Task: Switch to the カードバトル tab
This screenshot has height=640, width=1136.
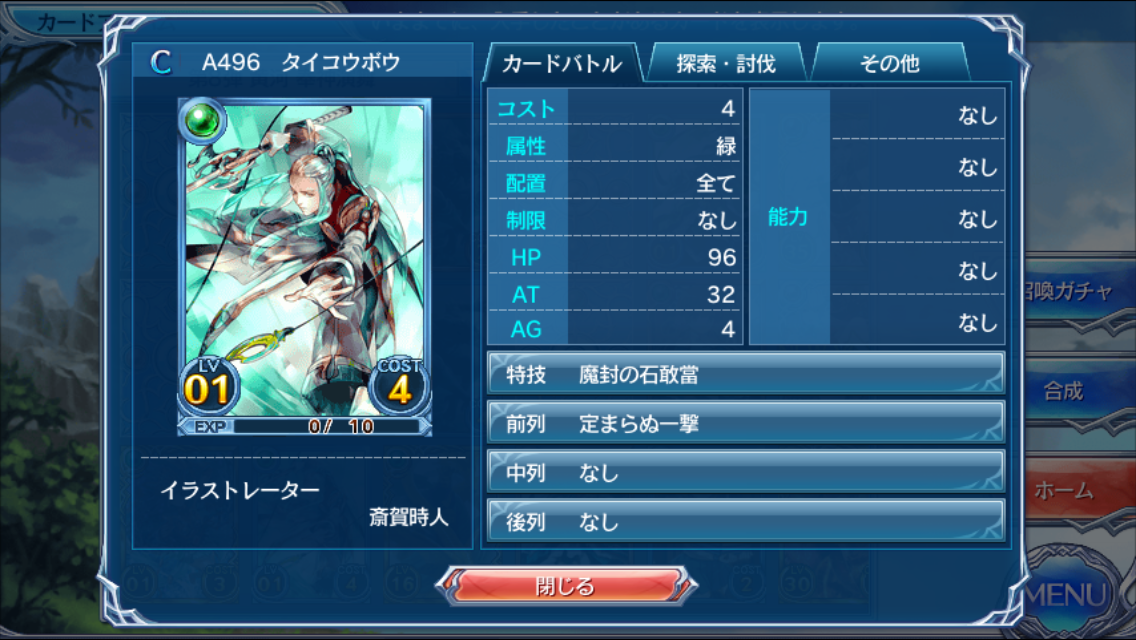Action: (x=561, y=64)
